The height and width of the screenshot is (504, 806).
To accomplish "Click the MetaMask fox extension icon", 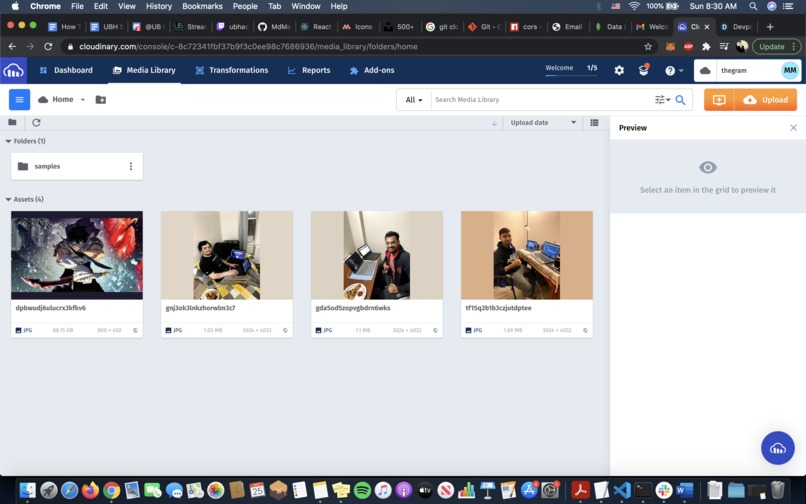I will click(670, 46).
